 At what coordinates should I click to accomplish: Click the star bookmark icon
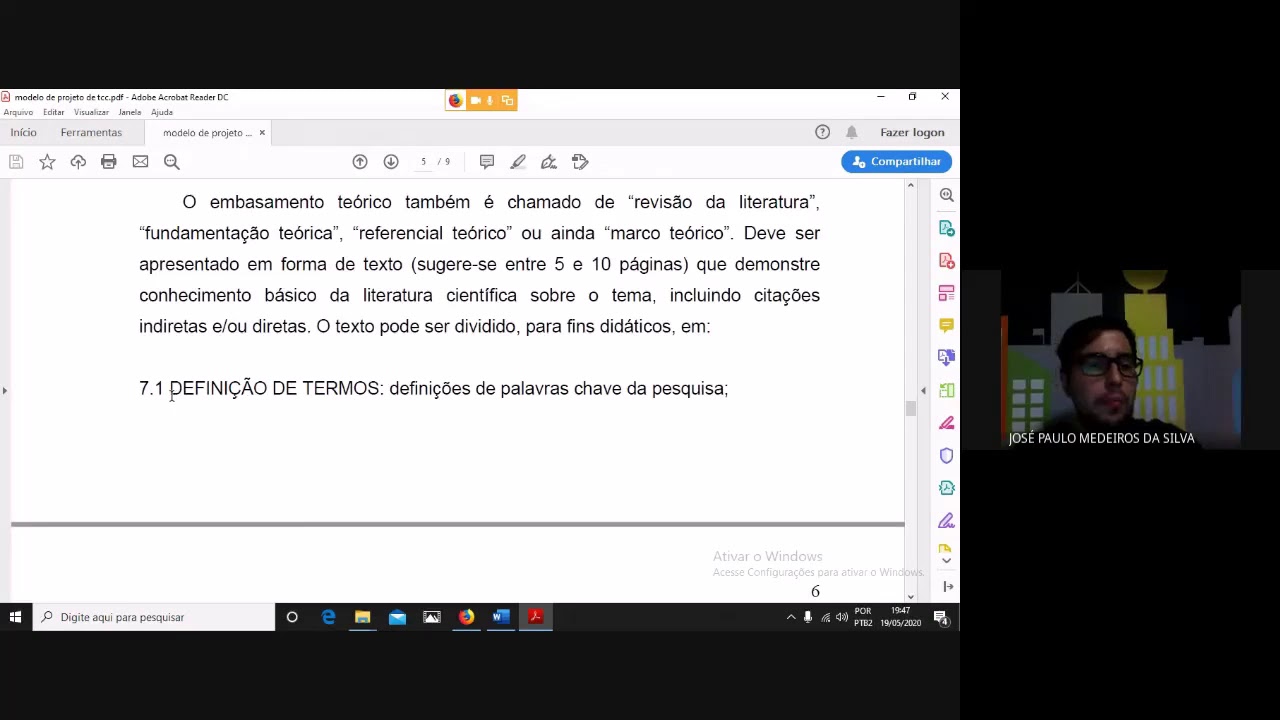pyautogui.click(x=47, y=162)
